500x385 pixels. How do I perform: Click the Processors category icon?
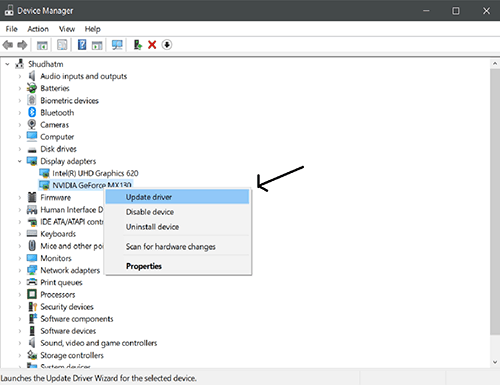coord(32,294)
